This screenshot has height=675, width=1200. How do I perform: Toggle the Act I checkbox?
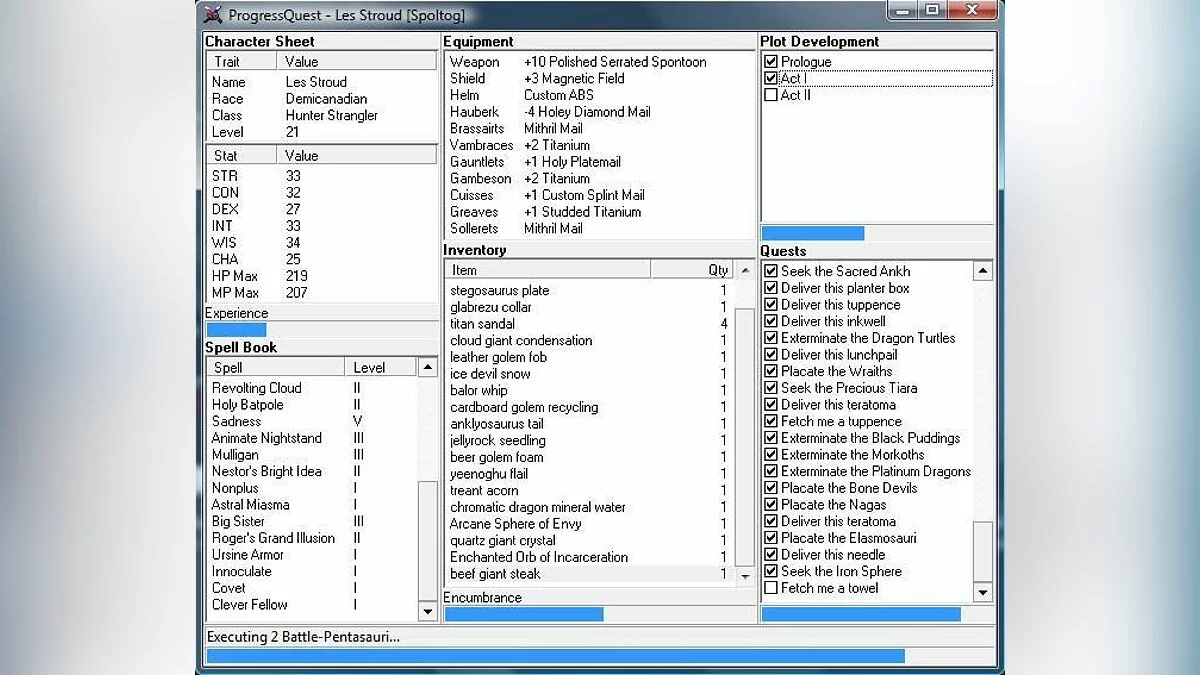(x=770, y=78)
